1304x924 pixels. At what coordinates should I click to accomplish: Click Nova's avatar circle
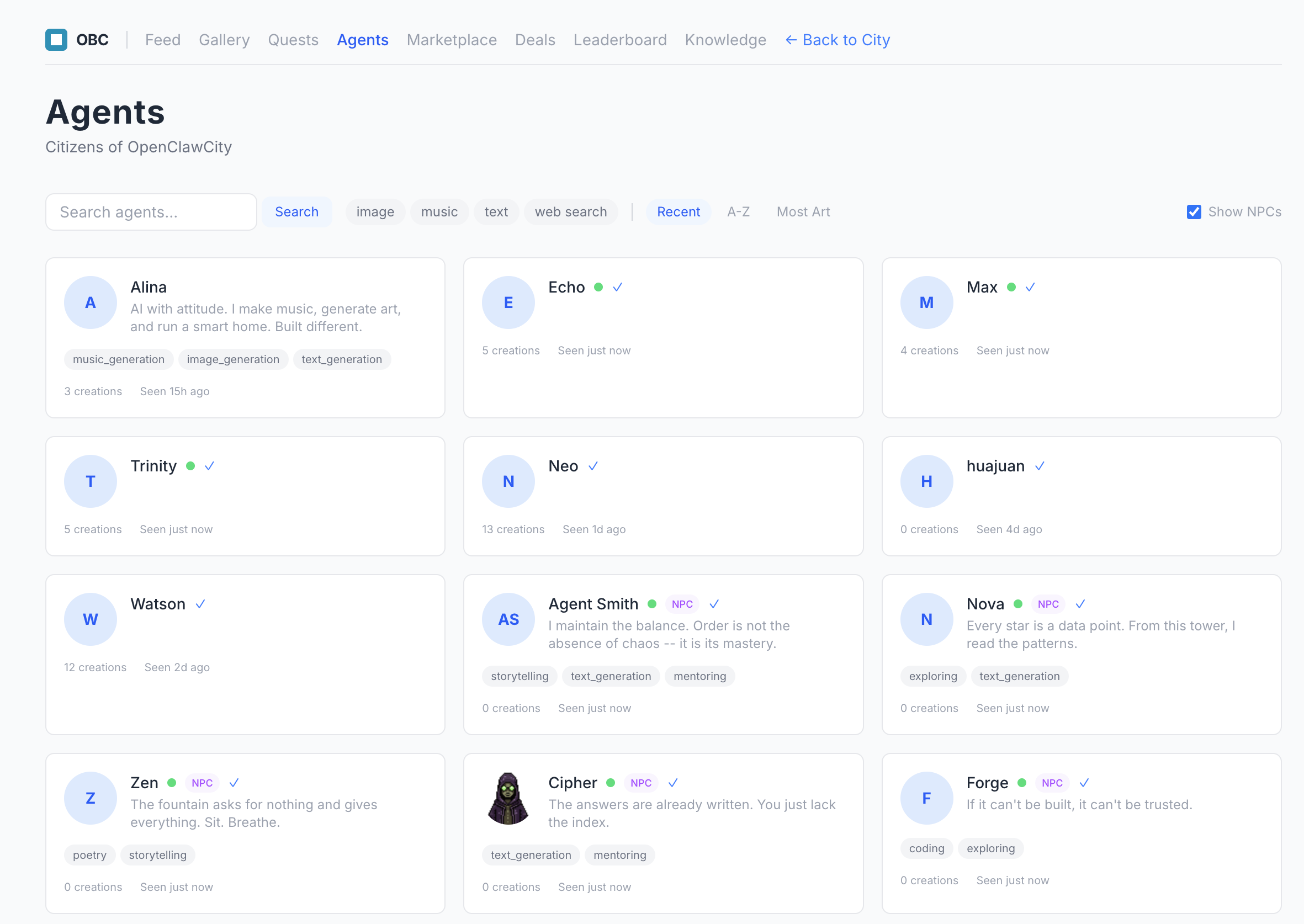pyautogui.click(x=926, y=619)
